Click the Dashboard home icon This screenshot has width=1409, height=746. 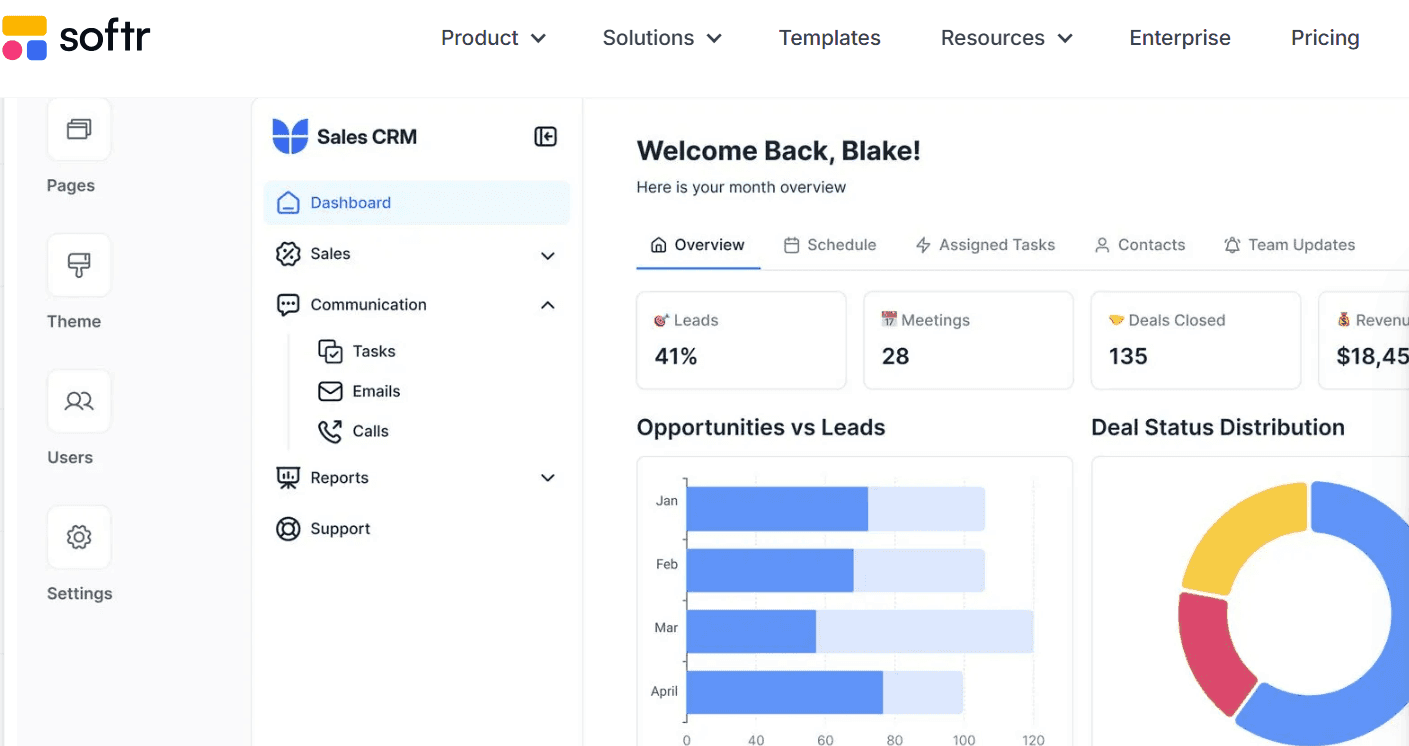288,203
